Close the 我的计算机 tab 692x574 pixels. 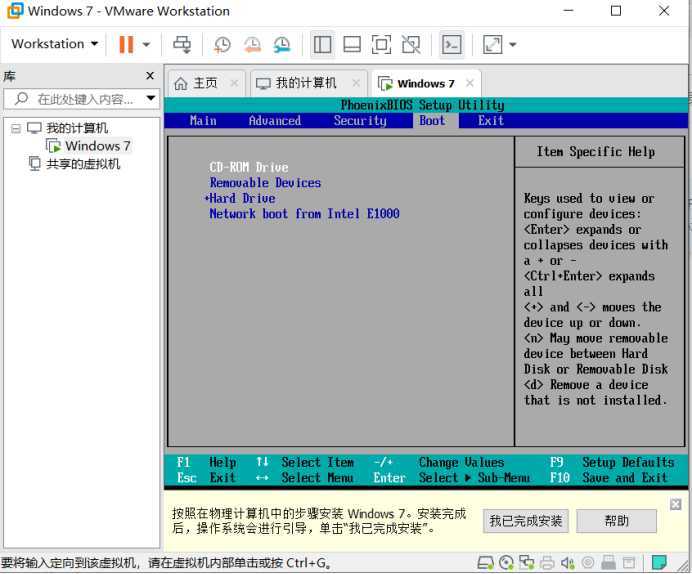click(x=356, y=83)
